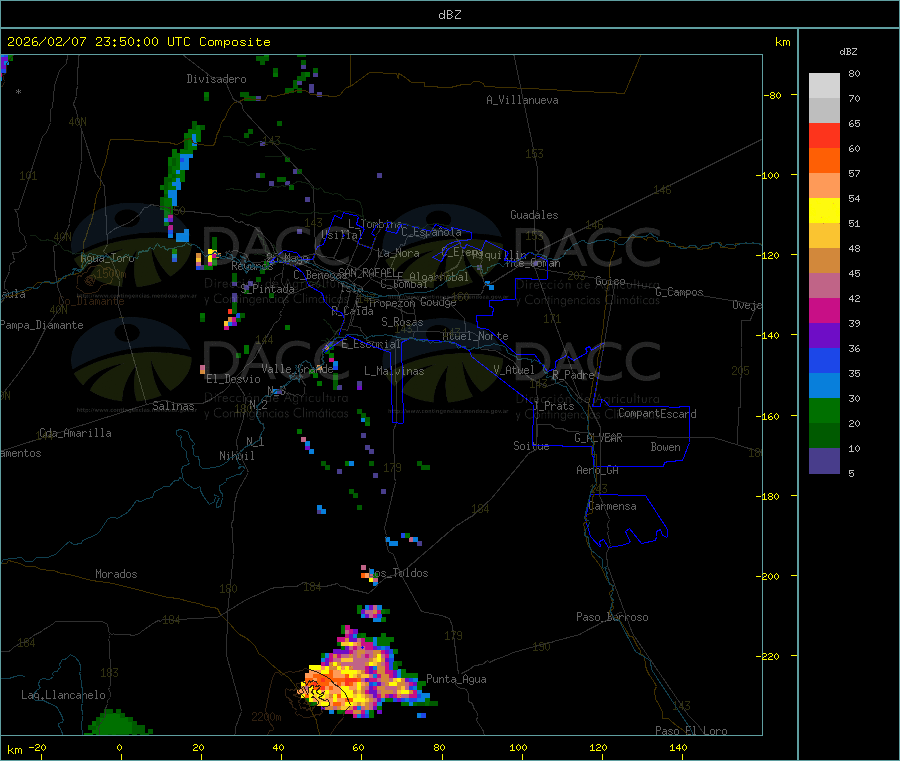Click the Aero_GA label
Screen dimensions: 900x761
point(598,470)
